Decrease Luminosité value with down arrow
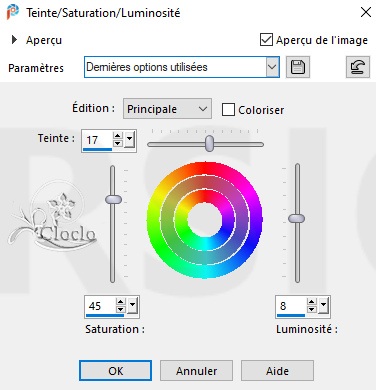The height and width of the screenshot is (390, 376). [x=312, y=309]
